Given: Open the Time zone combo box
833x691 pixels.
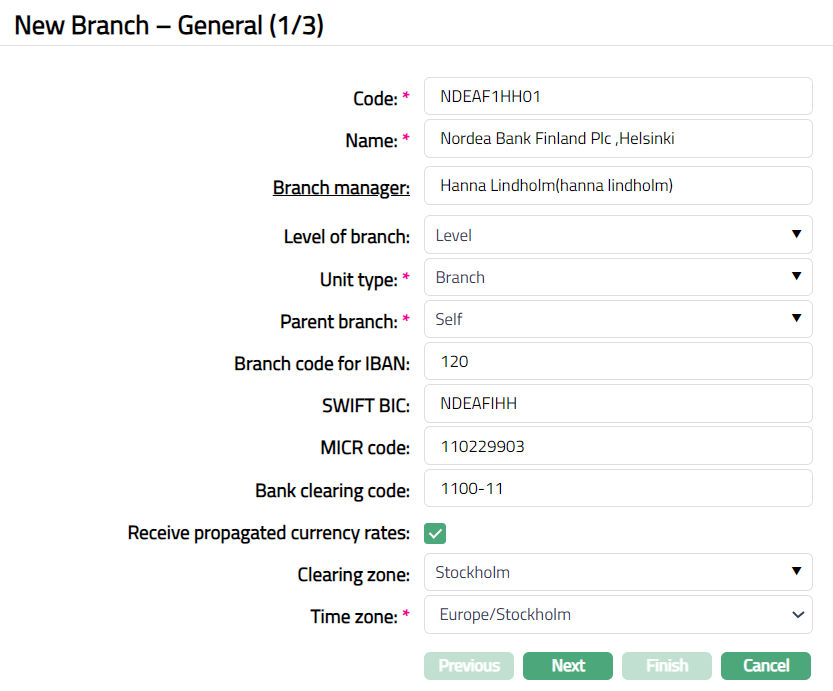Looking at the screenshot, I should point(617,615).
